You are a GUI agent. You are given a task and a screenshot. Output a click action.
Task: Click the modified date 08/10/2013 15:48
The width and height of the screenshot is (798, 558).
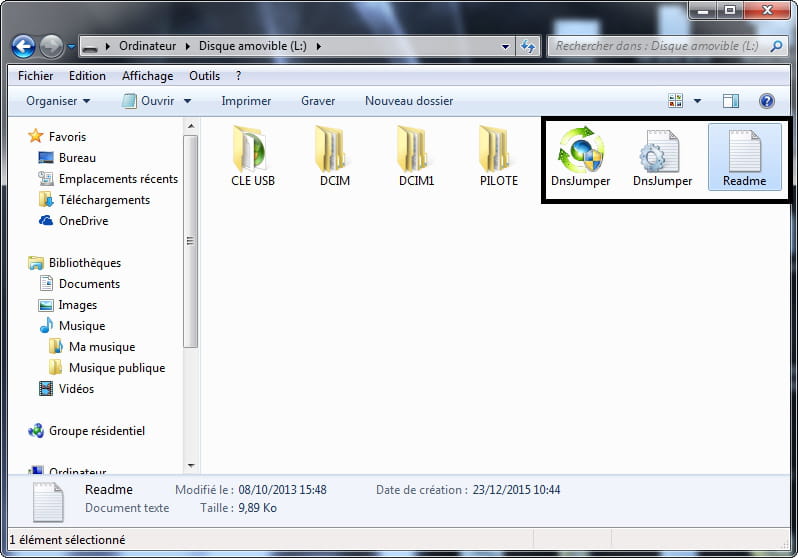tap(282, 490)
